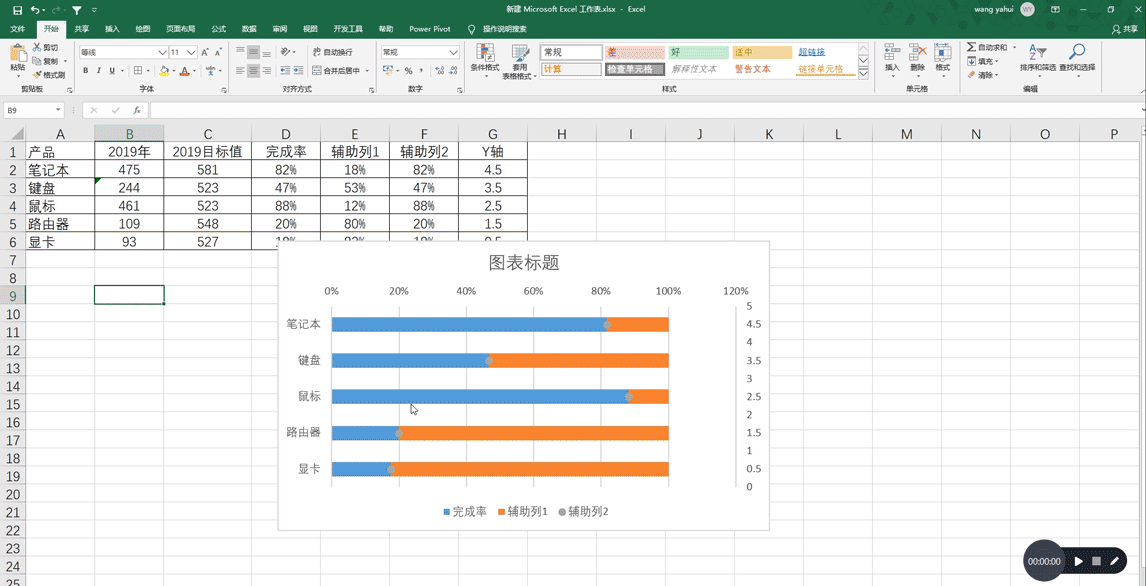The height and width of the screenshot is (586, 1146).
Task: Open the Merge and Center (合并后居中) arrow
Action: click(x=368, y=71)
